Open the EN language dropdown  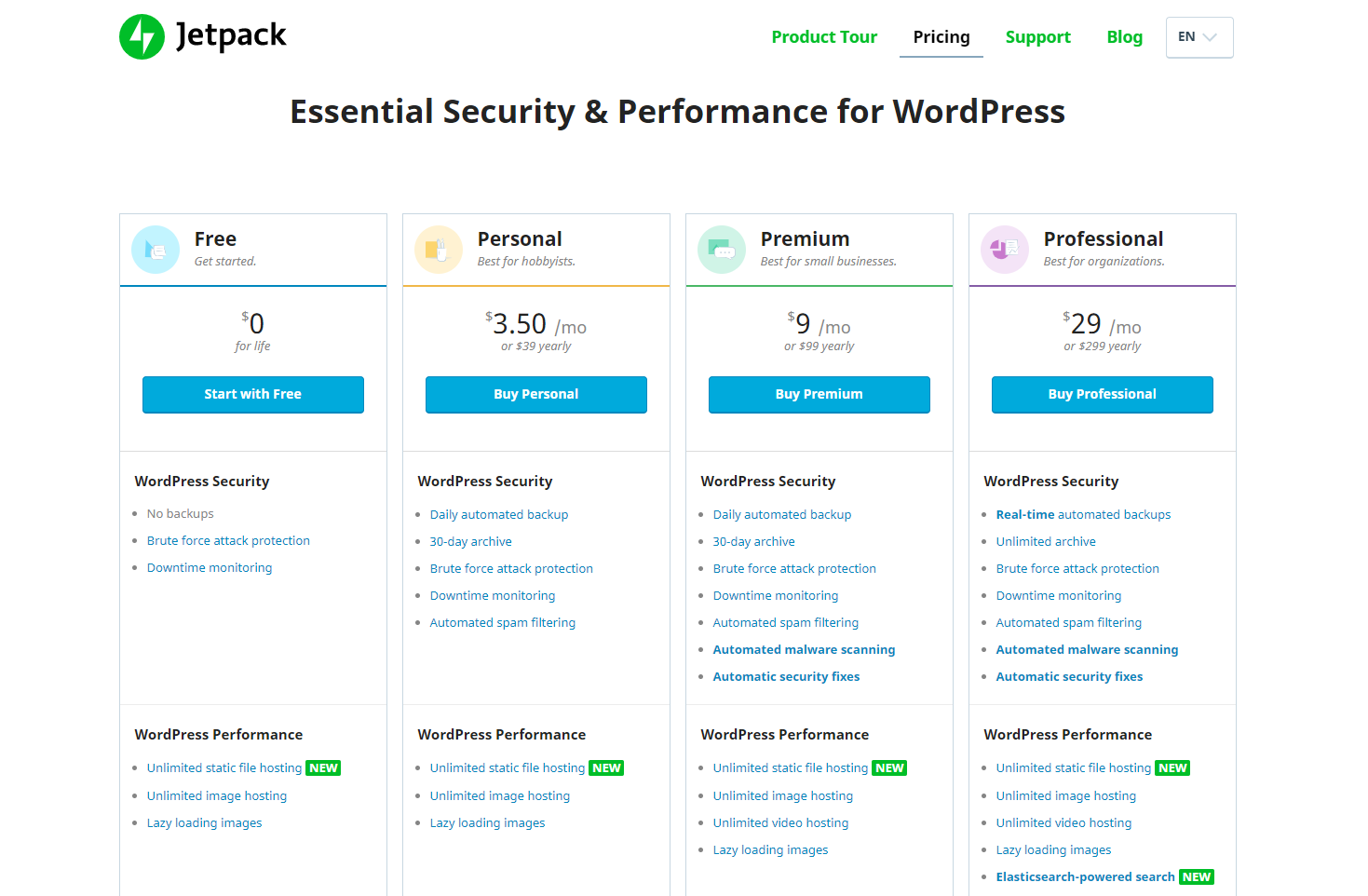click(1199, 37)
